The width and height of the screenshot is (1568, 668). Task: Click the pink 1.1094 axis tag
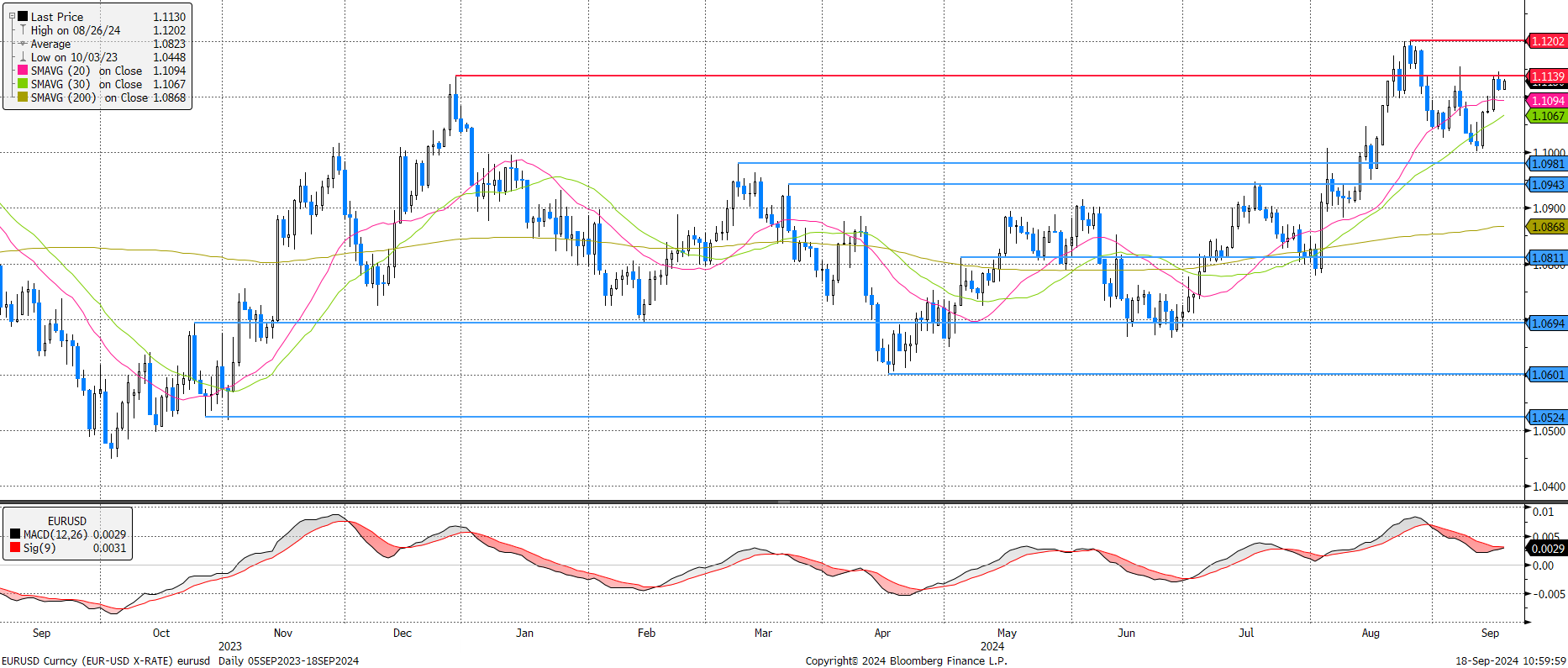tap(1547, 101)
